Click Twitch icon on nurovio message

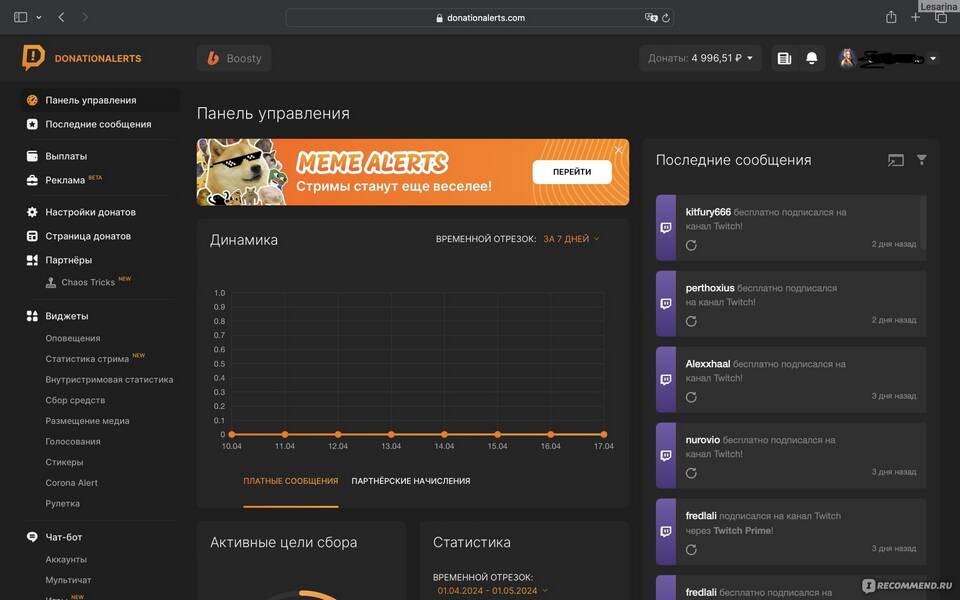point(666,456)
